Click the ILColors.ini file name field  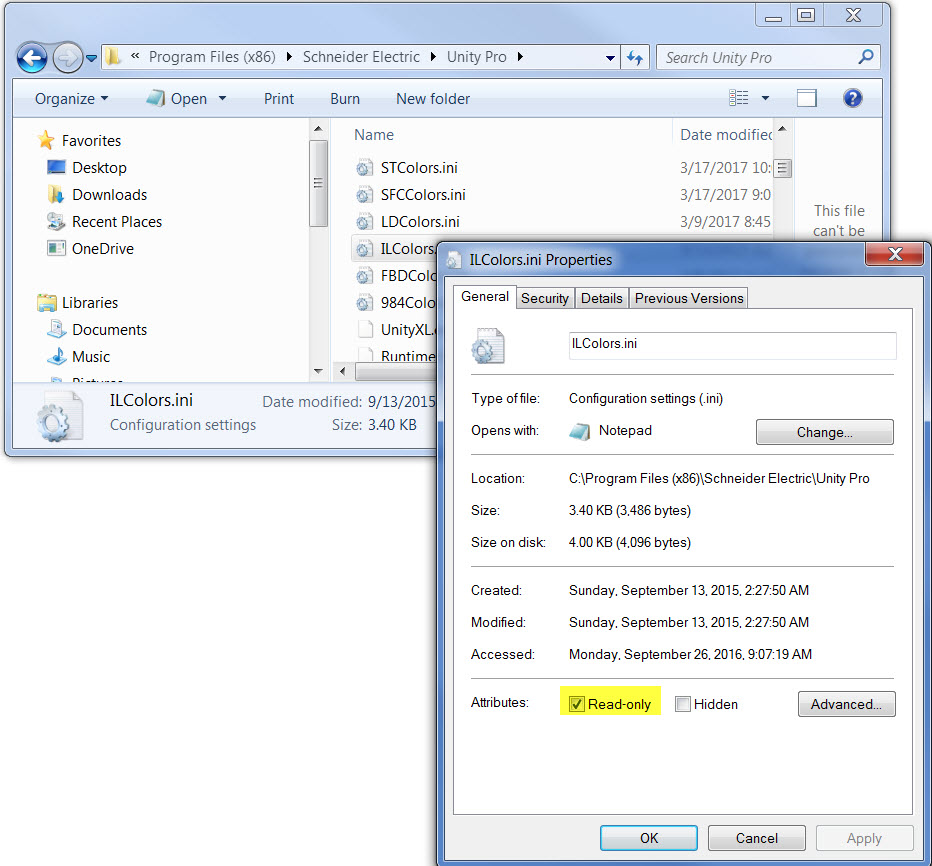tap(732, 345)
